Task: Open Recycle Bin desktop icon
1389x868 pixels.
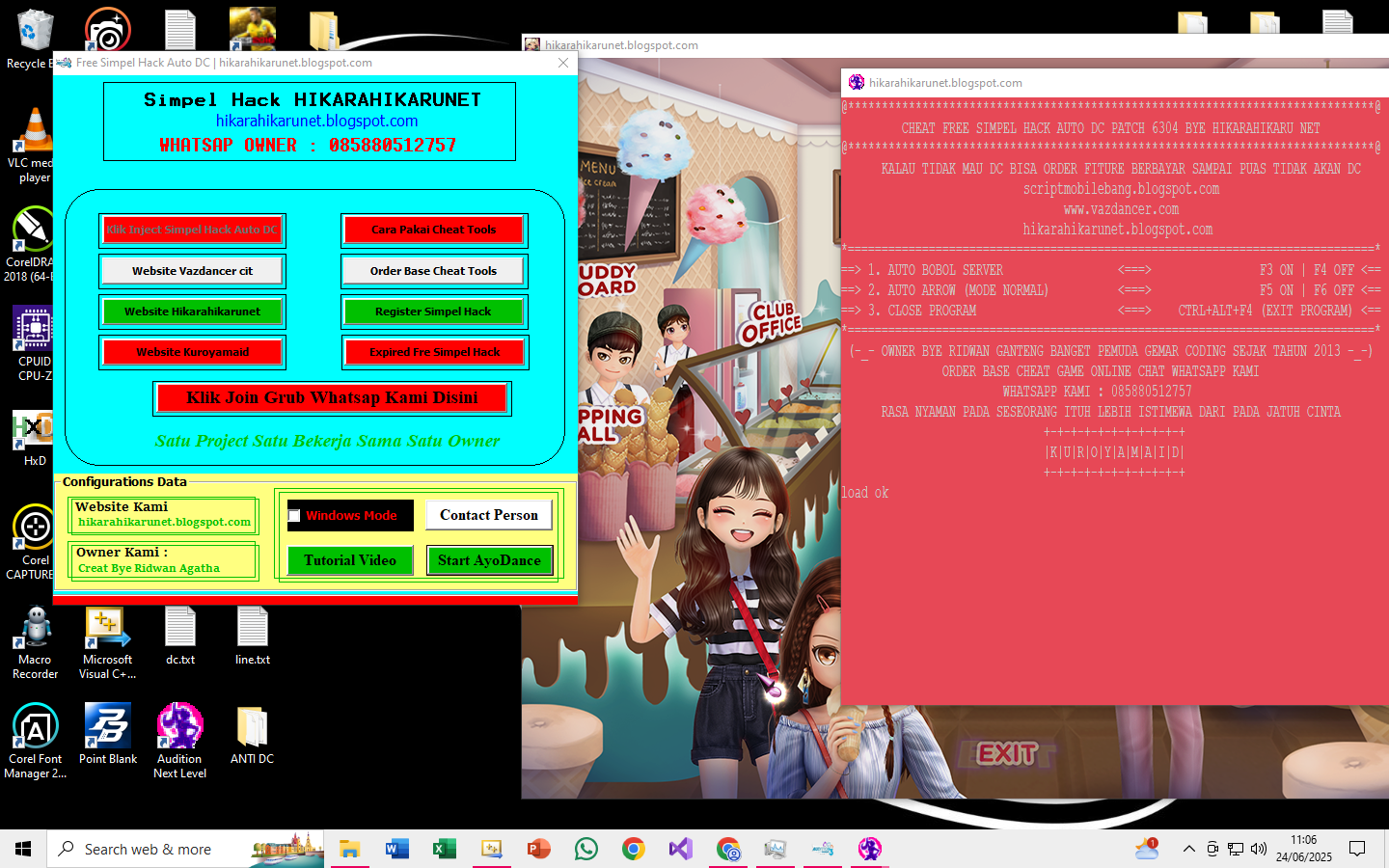Action: click(35, 39)
